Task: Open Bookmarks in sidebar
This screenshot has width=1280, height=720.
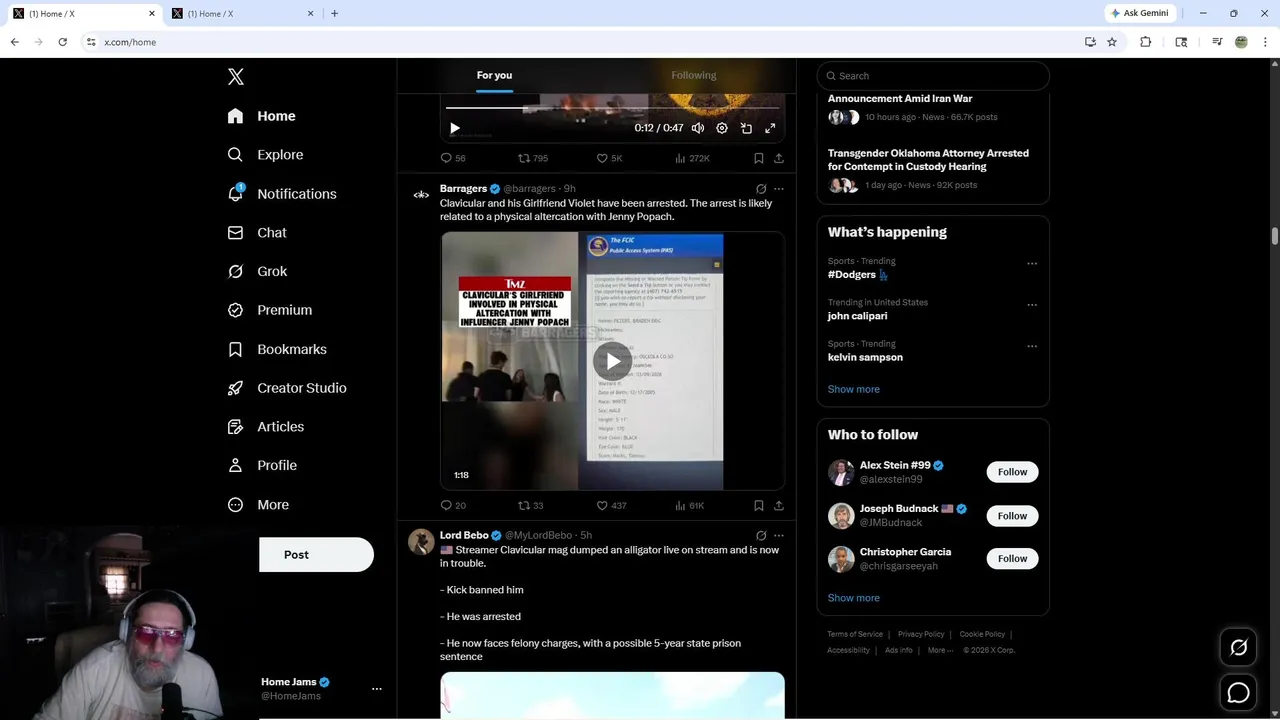Action: pos(276,349)
